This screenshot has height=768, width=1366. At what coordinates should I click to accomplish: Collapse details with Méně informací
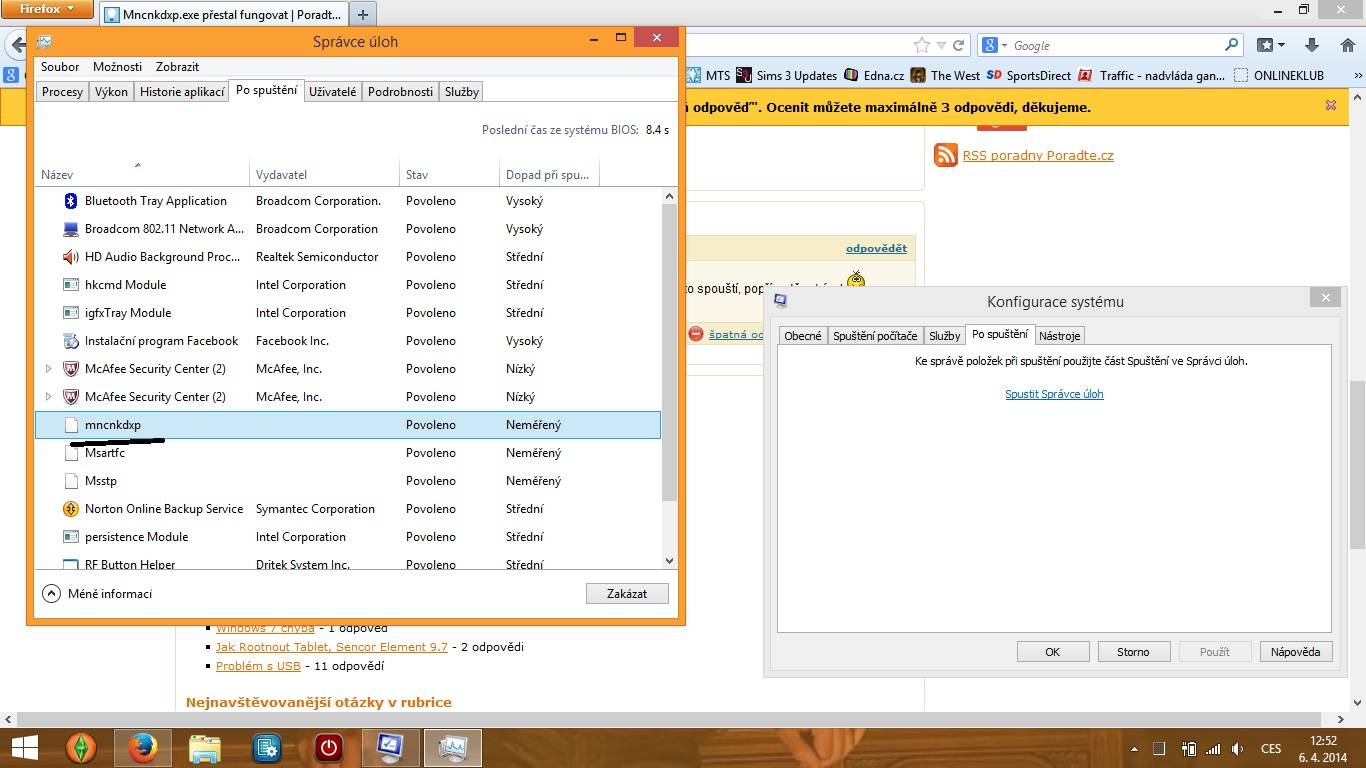point(98,593)
